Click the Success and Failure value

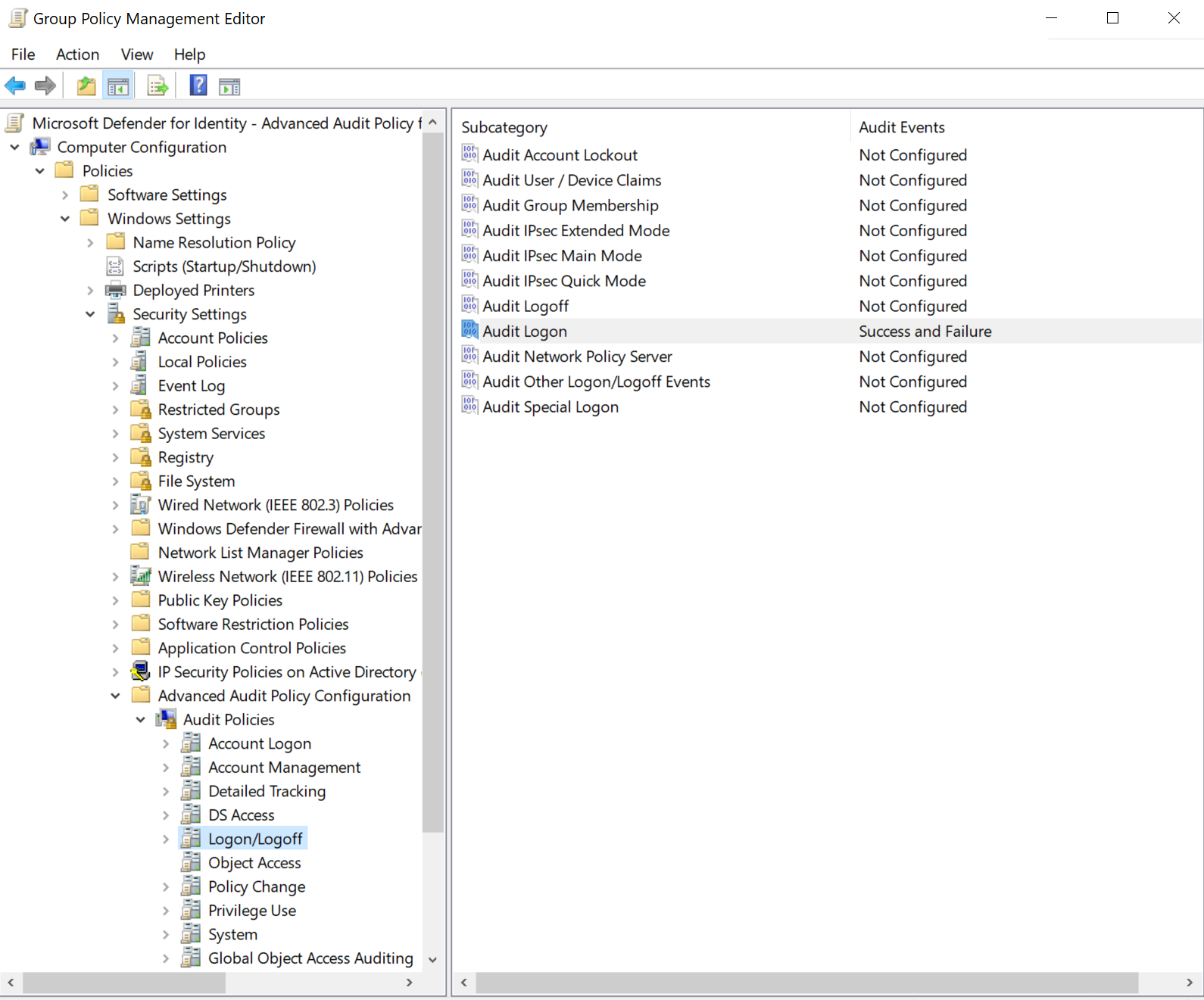coord(925,331)
